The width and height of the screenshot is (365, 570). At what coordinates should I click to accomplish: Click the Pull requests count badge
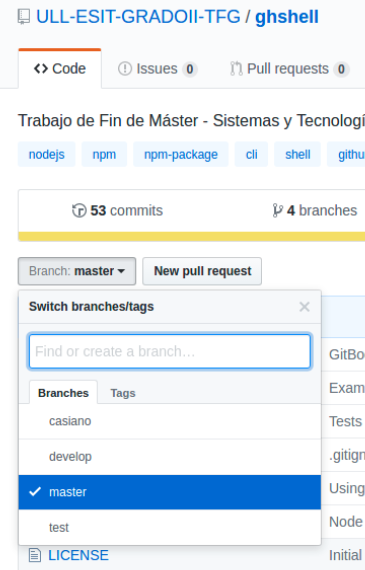pyautogui.click(x=341, y=69)
